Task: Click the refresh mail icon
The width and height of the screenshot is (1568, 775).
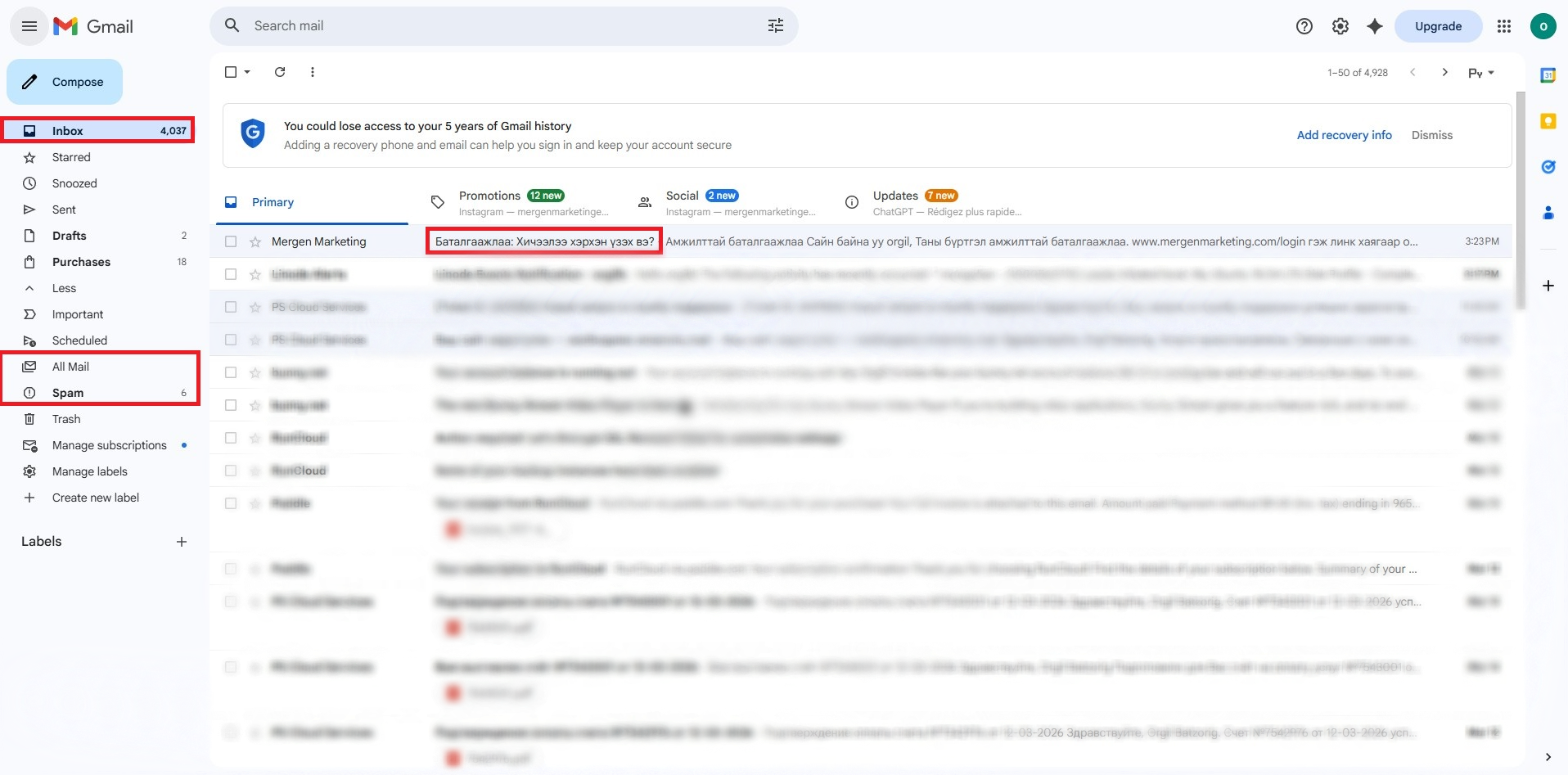Action: click(280, 72)
